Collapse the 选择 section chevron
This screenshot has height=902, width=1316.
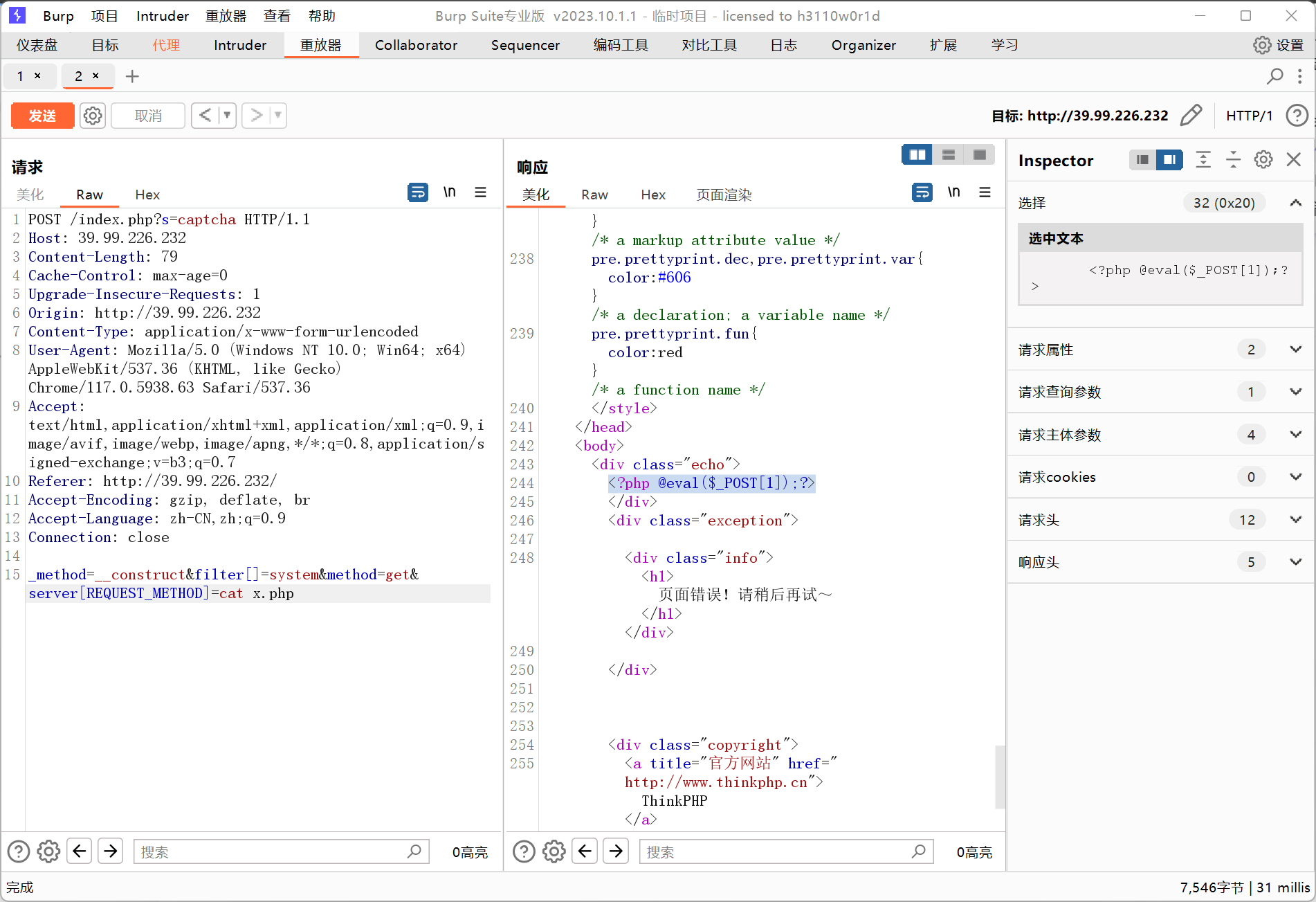click(1295, 203)
